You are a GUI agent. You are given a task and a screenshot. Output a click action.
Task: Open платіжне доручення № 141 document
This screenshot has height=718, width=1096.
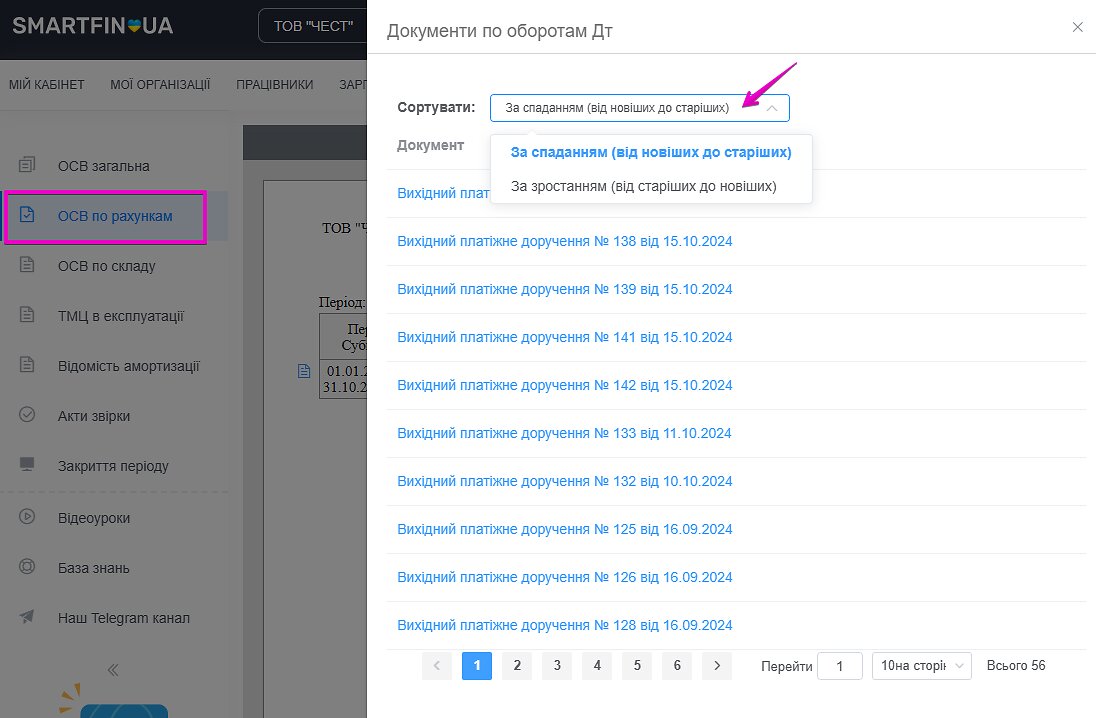[x=565, y=337]
